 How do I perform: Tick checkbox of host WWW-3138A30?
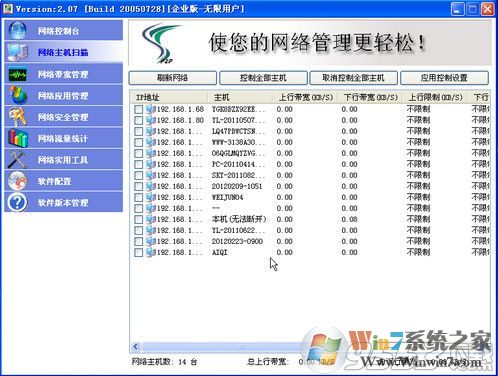[x=139, y=142]
